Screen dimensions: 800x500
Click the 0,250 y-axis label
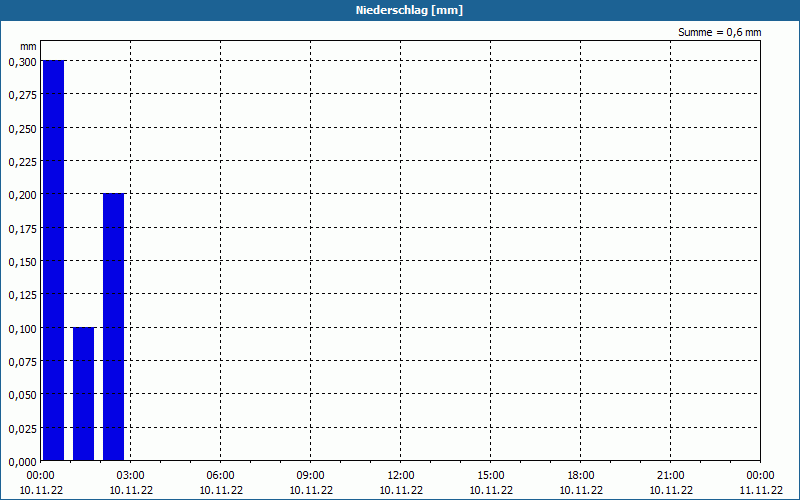pyautogui.click(x=23, y=129)
